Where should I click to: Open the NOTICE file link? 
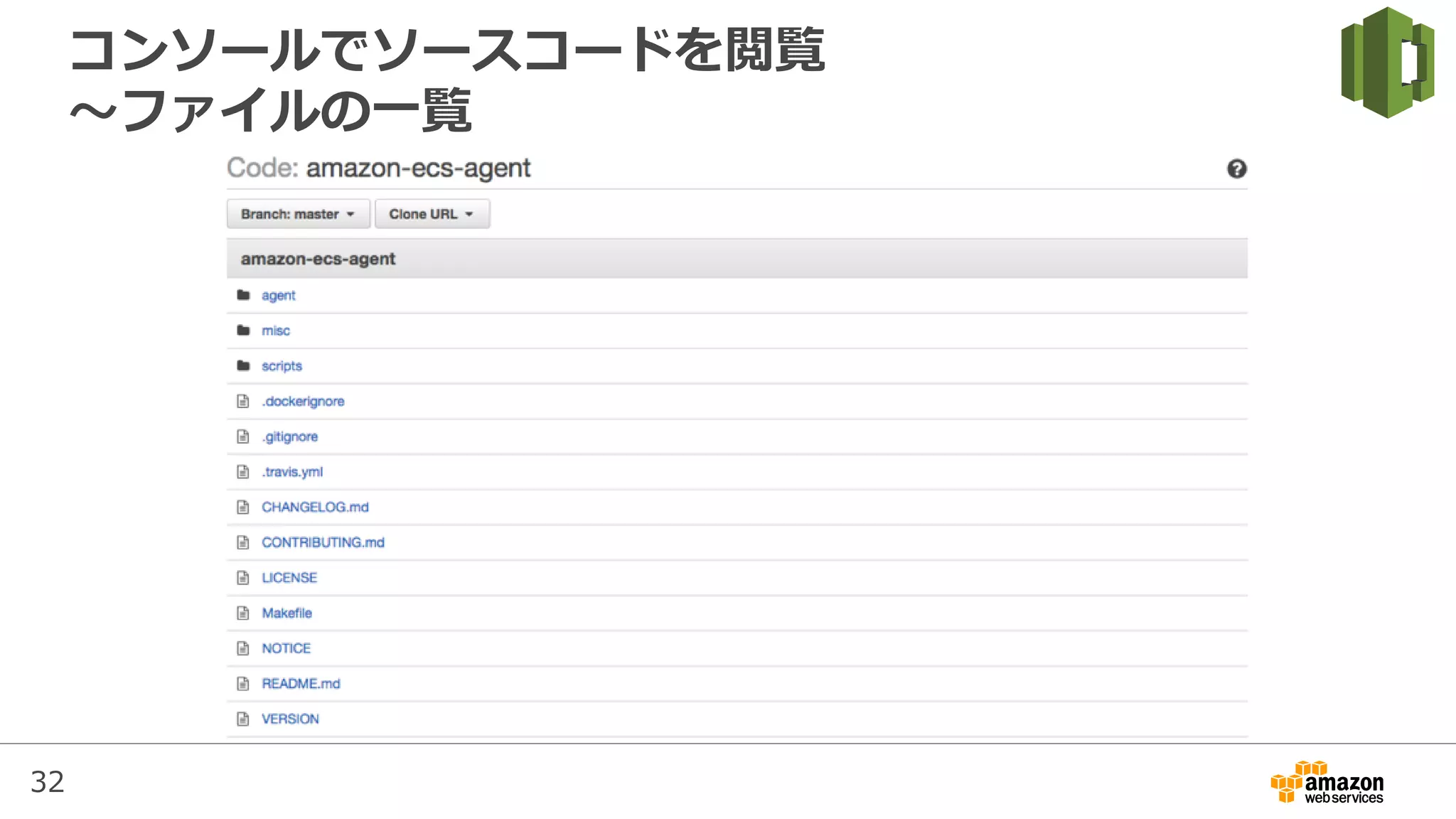click(286, 648)
